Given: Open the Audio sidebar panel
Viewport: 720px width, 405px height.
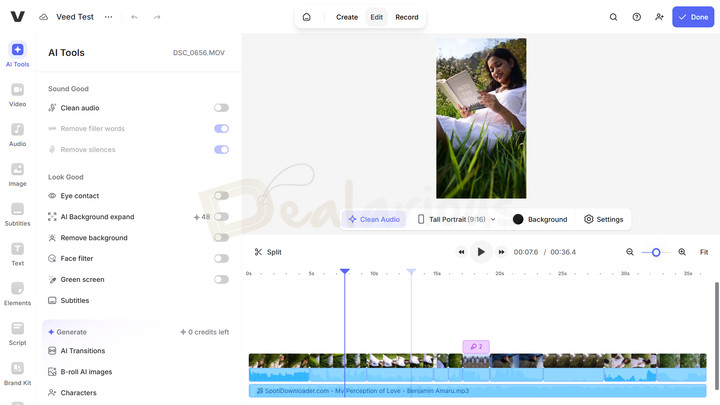Looking at the screenshot, I should (17, 135).
